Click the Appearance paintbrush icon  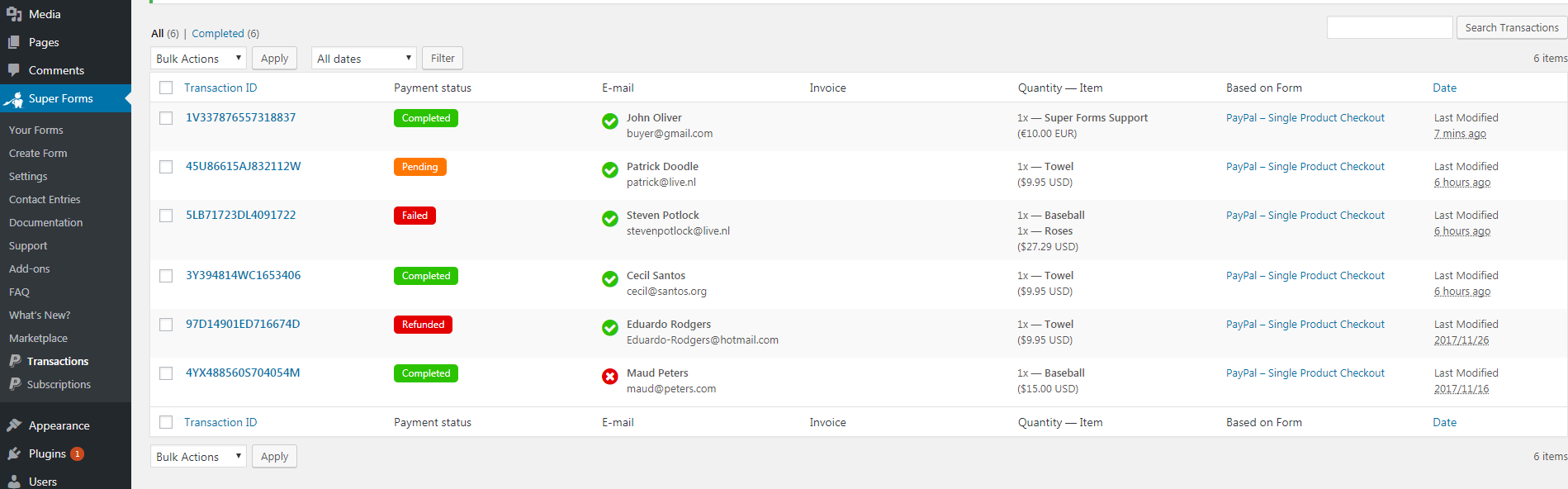14,425
